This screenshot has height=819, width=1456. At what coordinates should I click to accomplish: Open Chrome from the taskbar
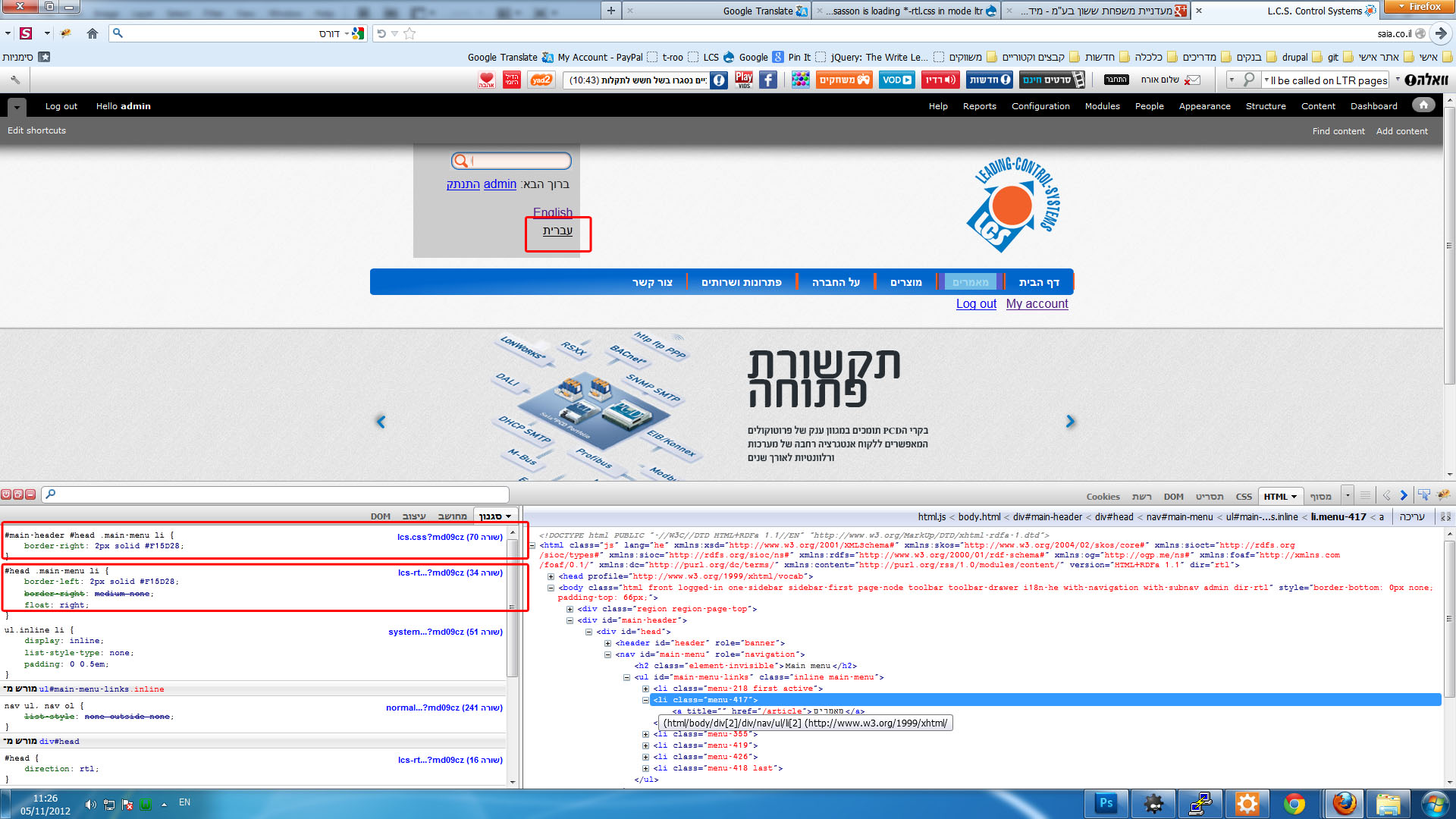pyautogui.click(x=1294, y=803)
